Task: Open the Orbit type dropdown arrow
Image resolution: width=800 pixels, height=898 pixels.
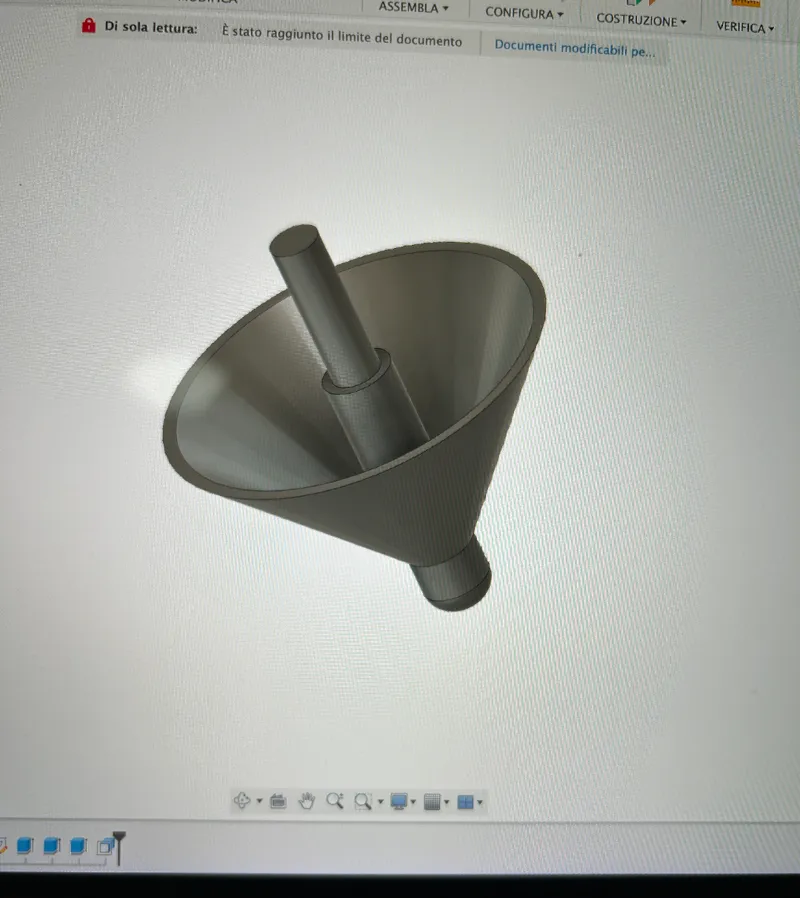Action: [x=259, y=801]
